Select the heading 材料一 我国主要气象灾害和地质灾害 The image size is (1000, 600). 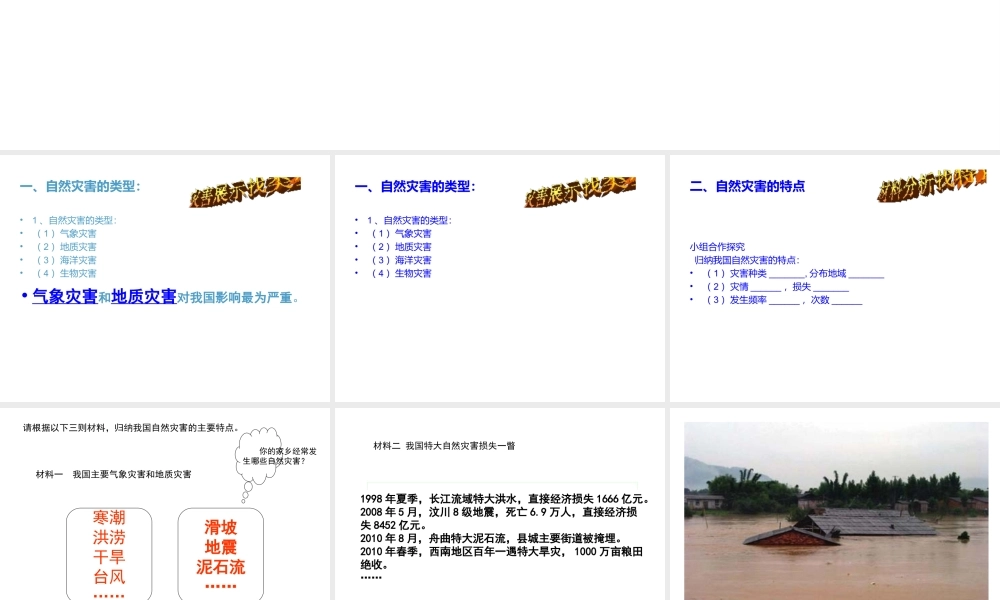[114, 474]
